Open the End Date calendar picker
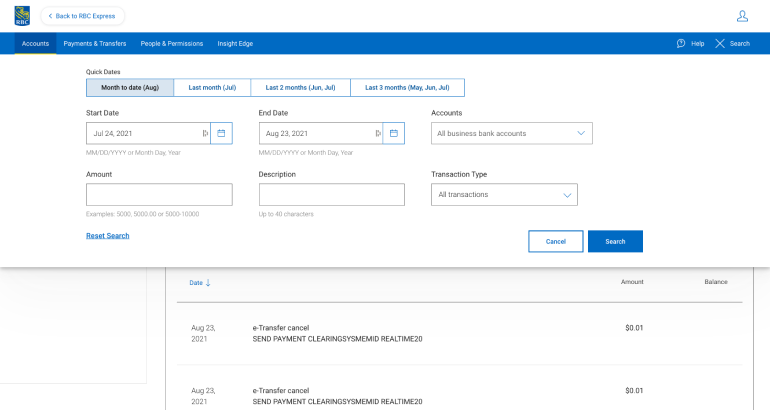This screenshot has width=770, height=410. coord(394,133)
